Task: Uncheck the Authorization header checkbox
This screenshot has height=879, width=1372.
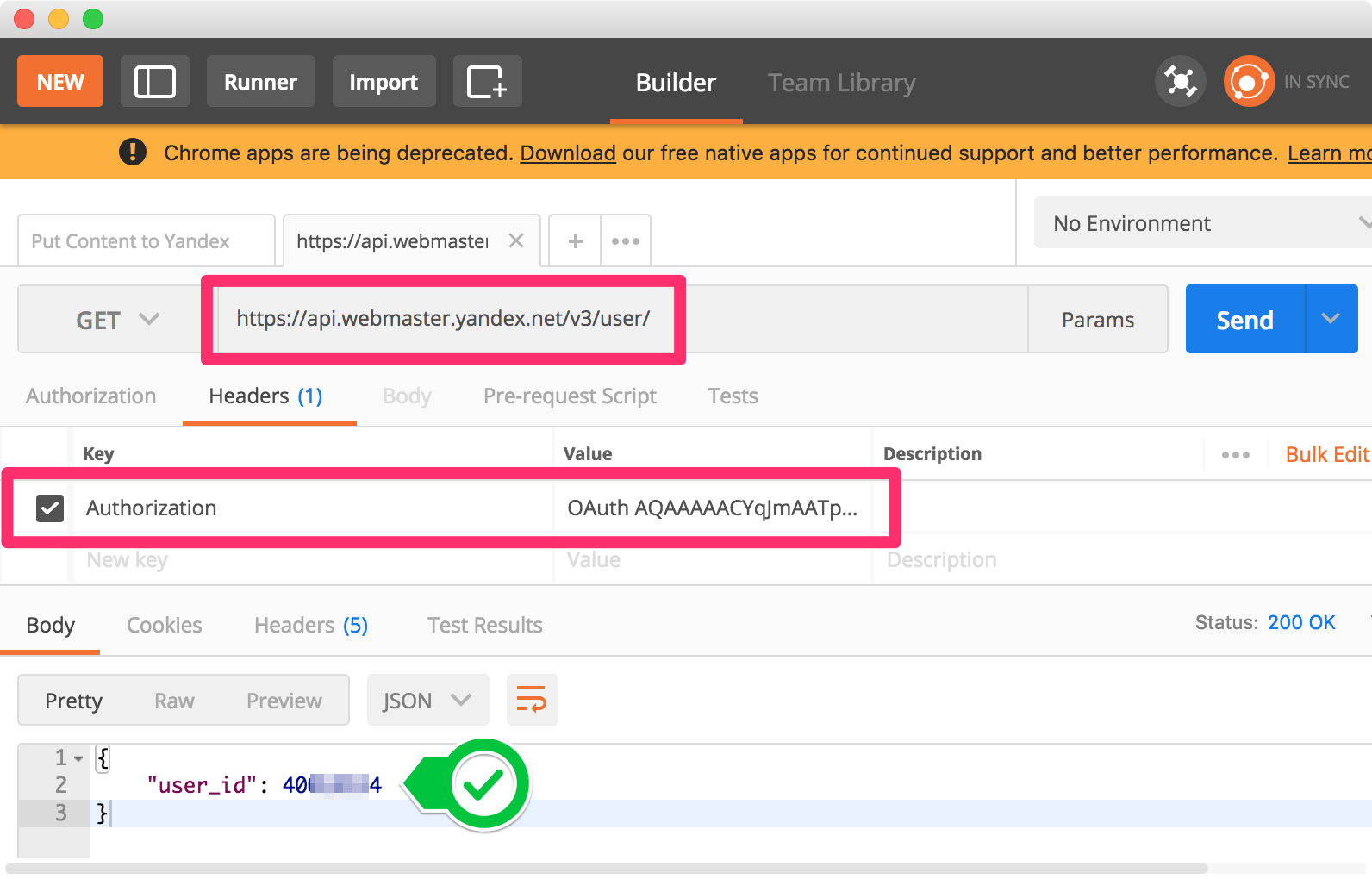Action: [50, 508]
